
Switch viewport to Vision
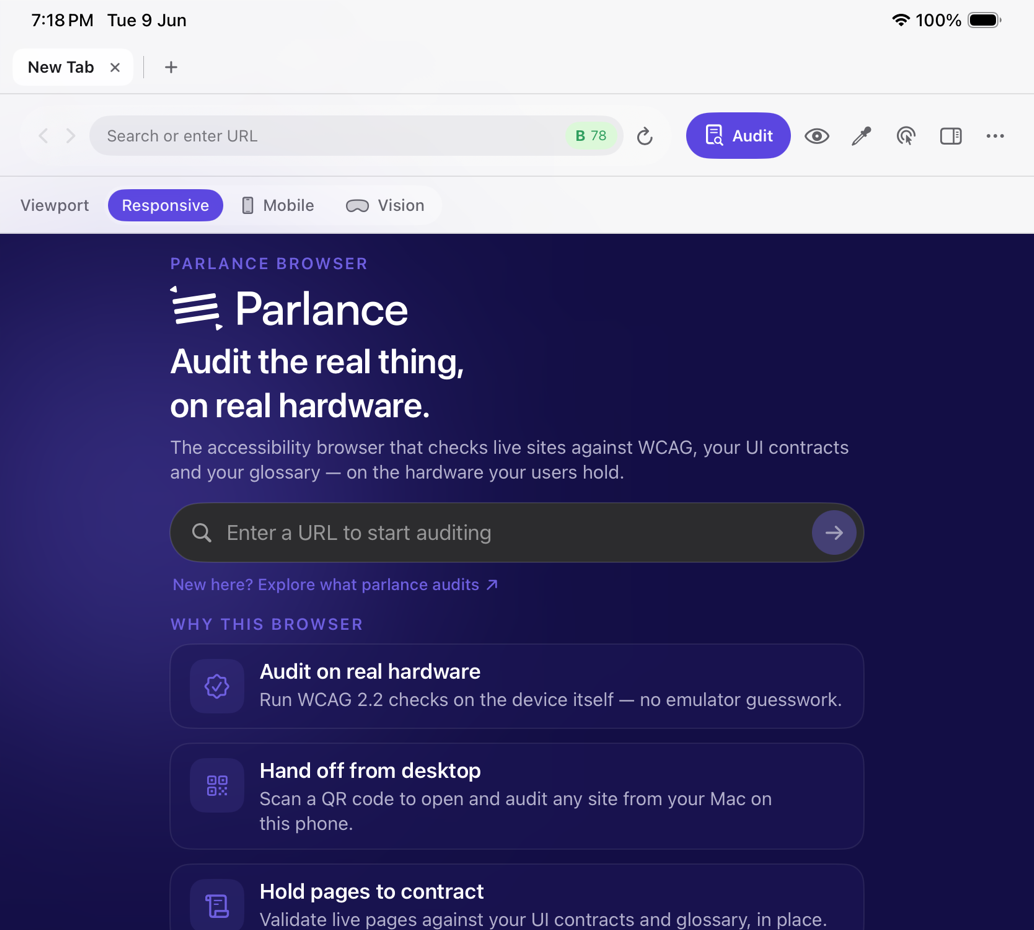pyautogui.click(x=385, y=205)
